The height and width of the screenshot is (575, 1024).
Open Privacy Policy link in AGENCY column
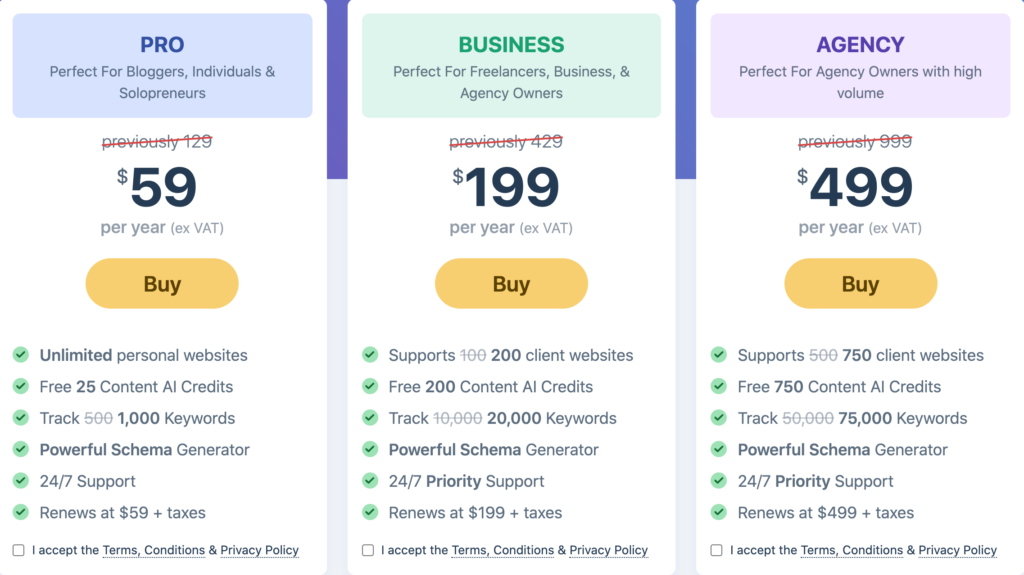[x=957, y=550]
